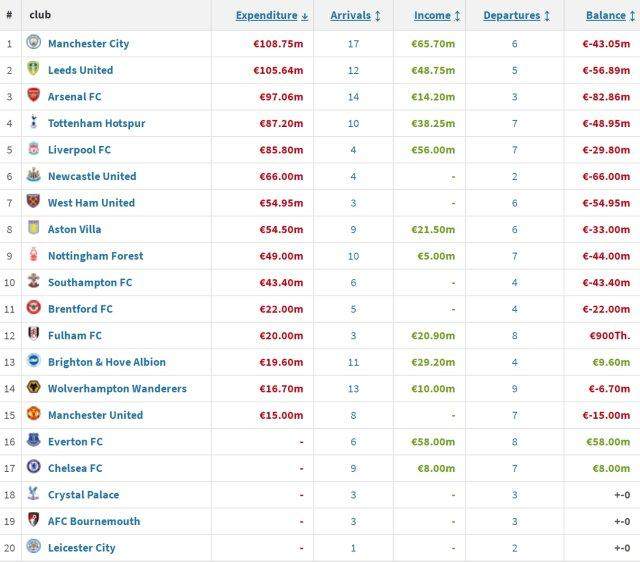640x562 pixels.
Task: Click the Arsenal FC crest icon
Action: click(x=33, y=97)
